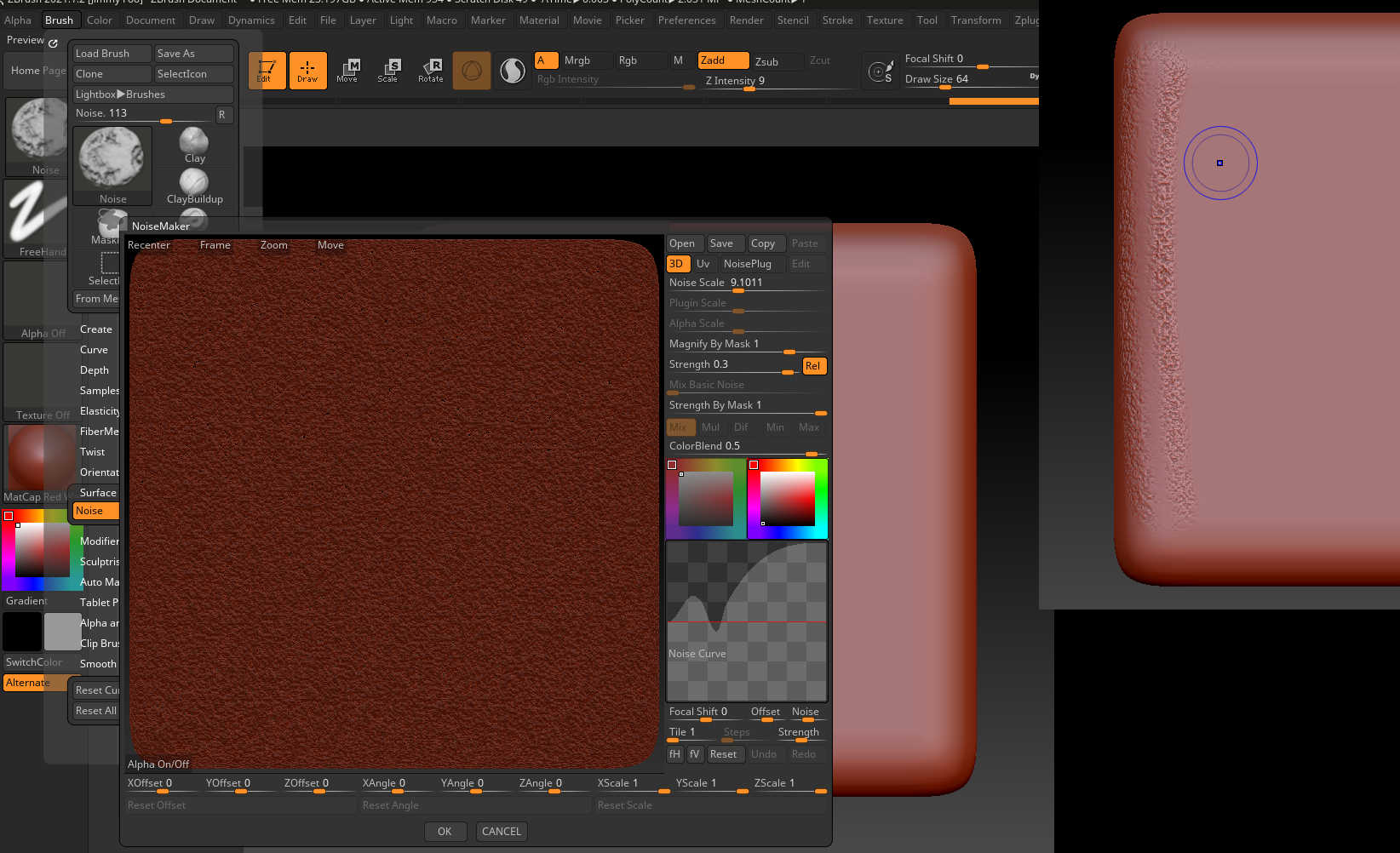This screenshot has width=1400, height=853.
Task: Toggle Rgb mode
Action: (640, 60)
